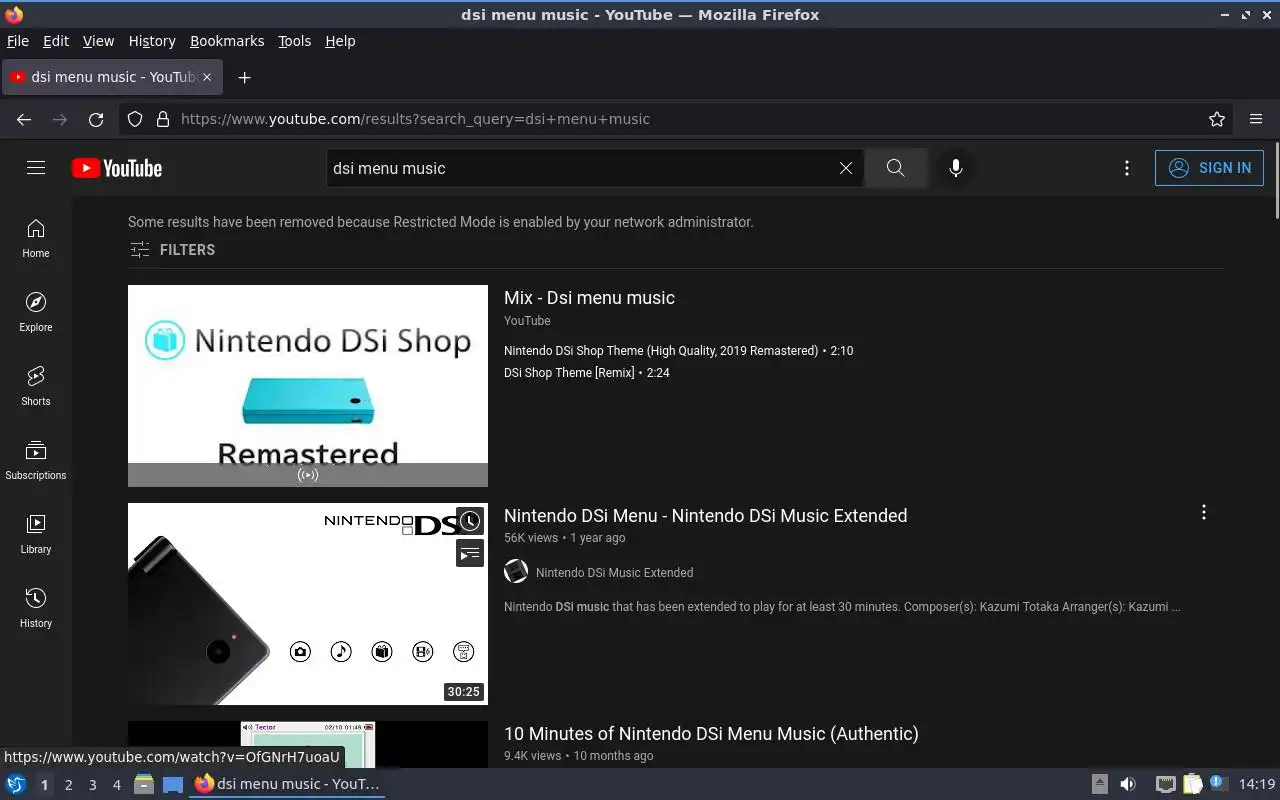Screen dimensions: 1280x800
Task: Click the black DSi console 30:25 thumbnail
Action: pyautogui.click(x=308, y=604)
